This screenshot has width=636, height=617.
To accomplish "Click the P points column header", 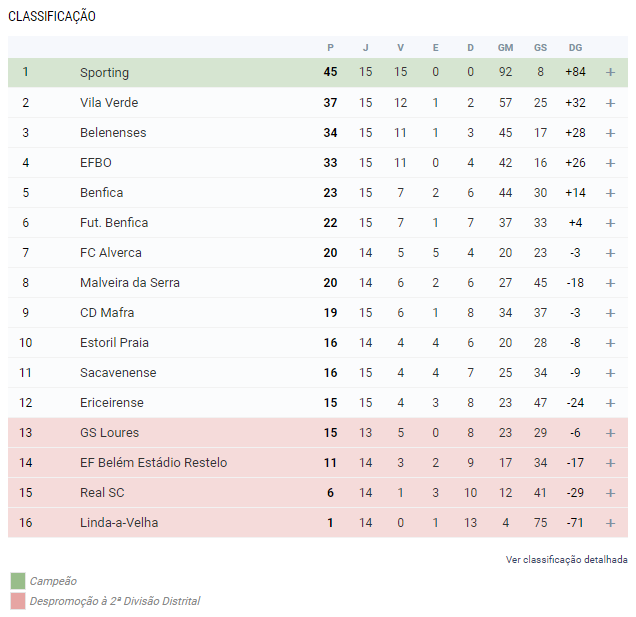I will 330,47.
